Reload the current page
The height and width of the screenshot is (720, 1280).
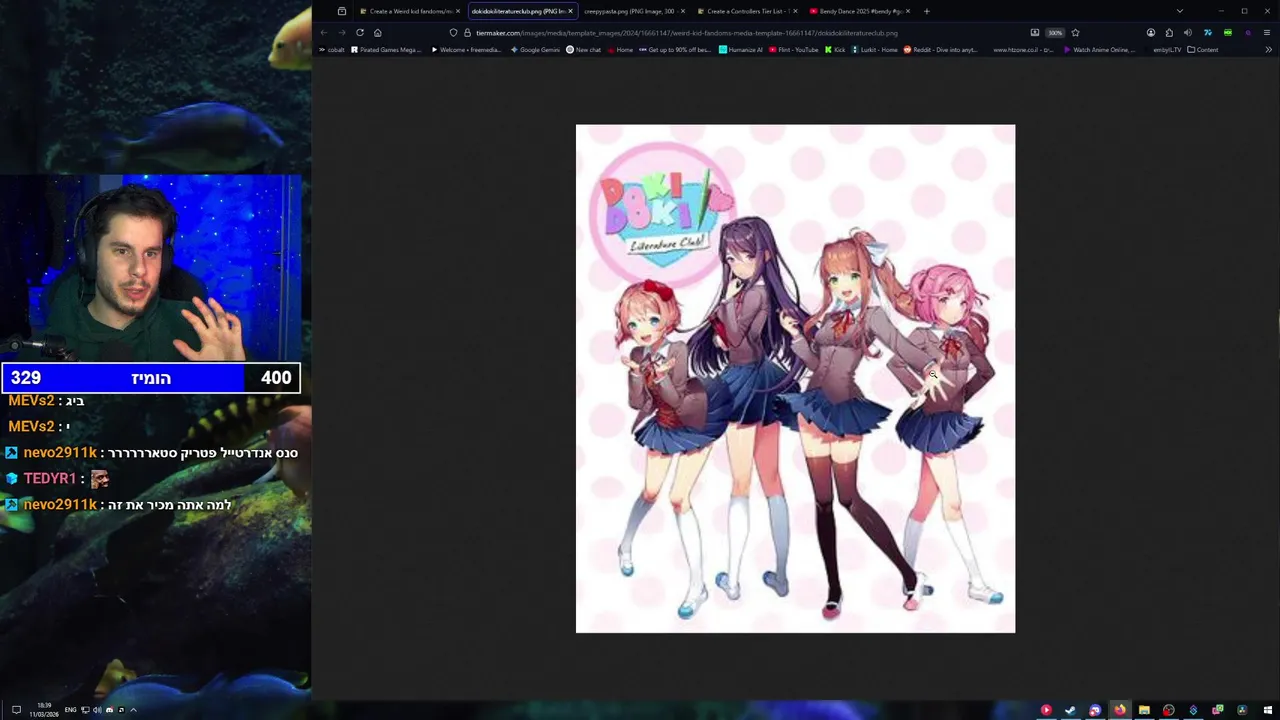(x=360, y=32)
